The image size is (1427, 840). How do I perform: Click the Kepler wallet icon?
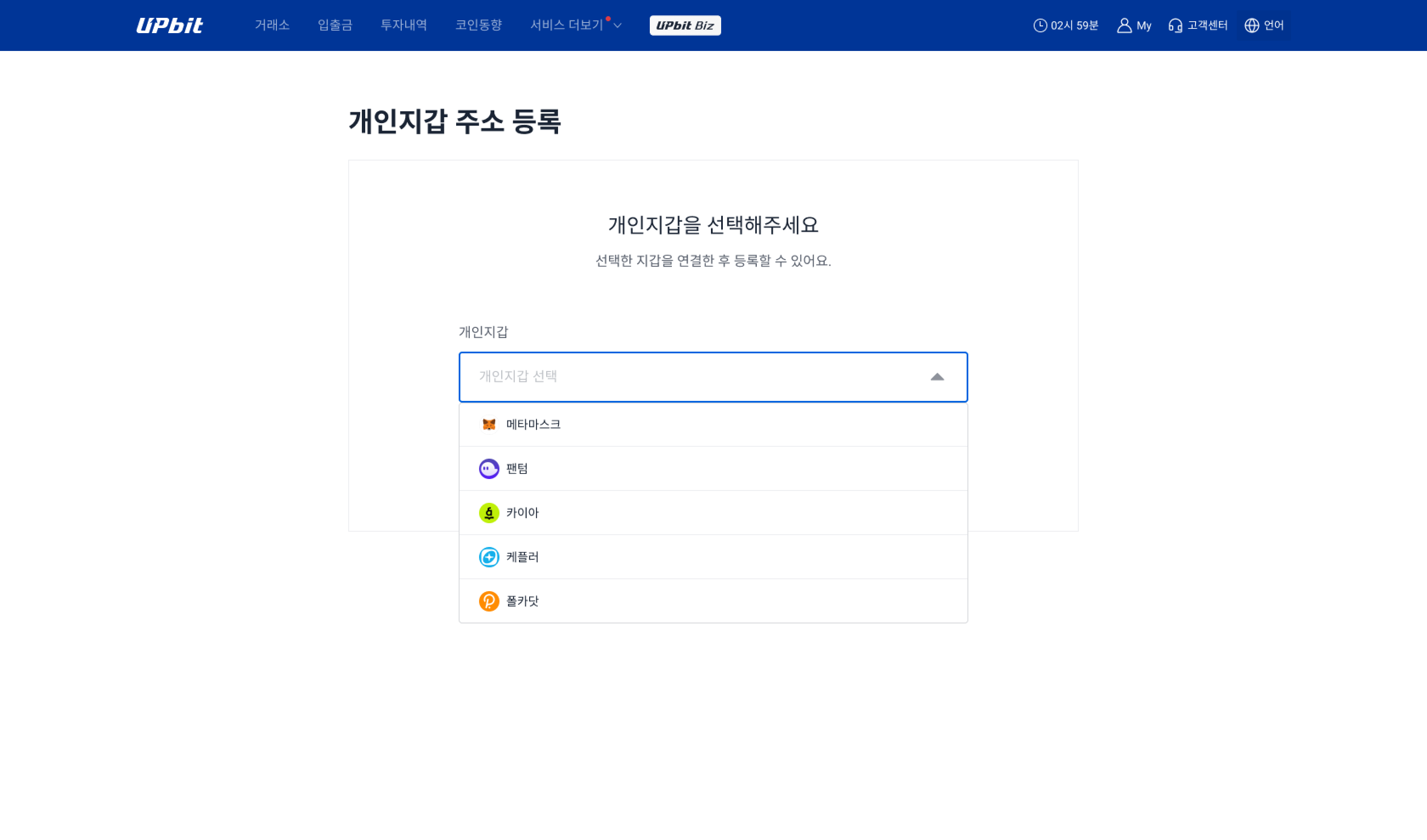[488, 556]
